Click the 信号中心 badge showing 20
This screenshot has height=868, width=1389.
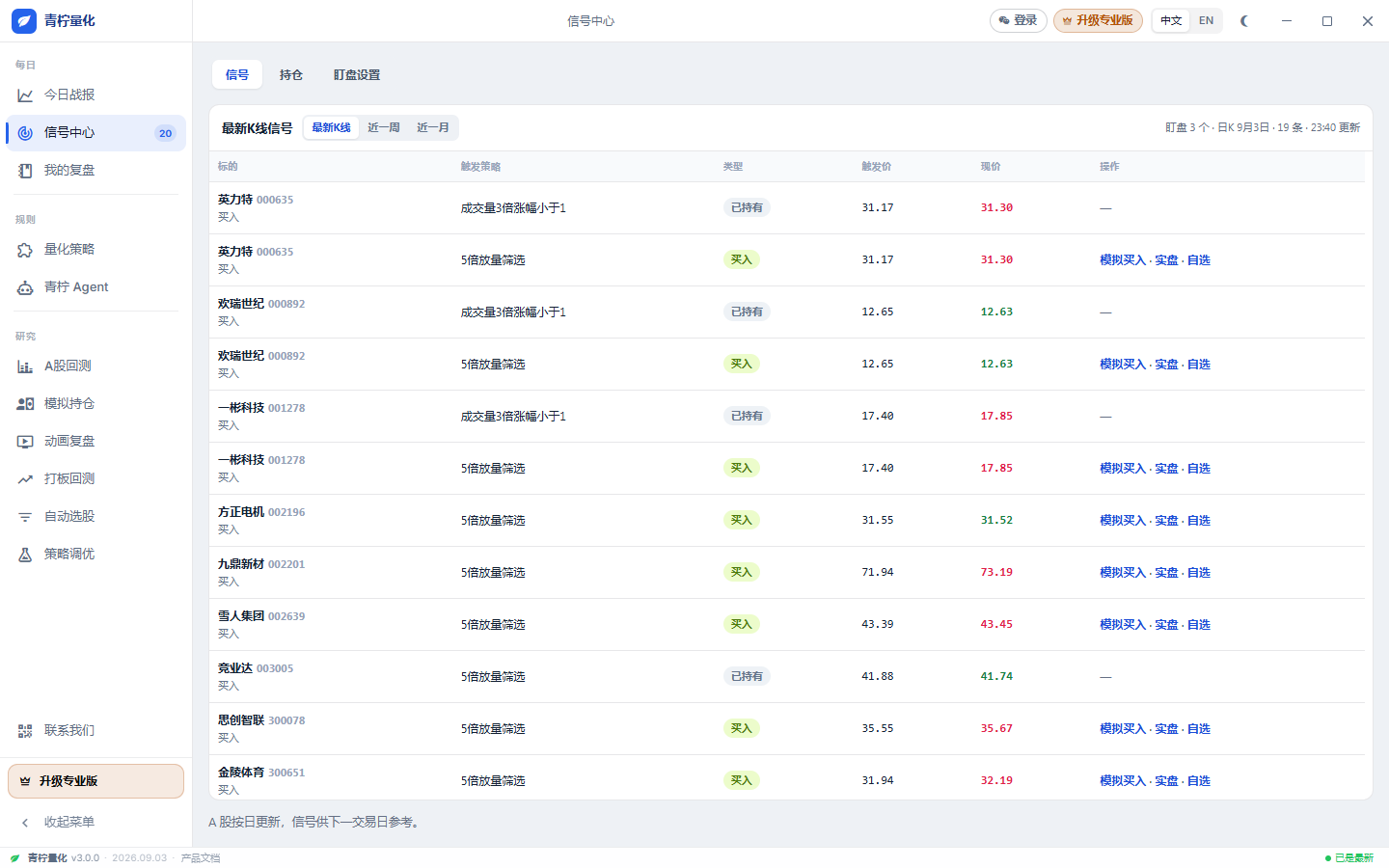coord(165,133)
